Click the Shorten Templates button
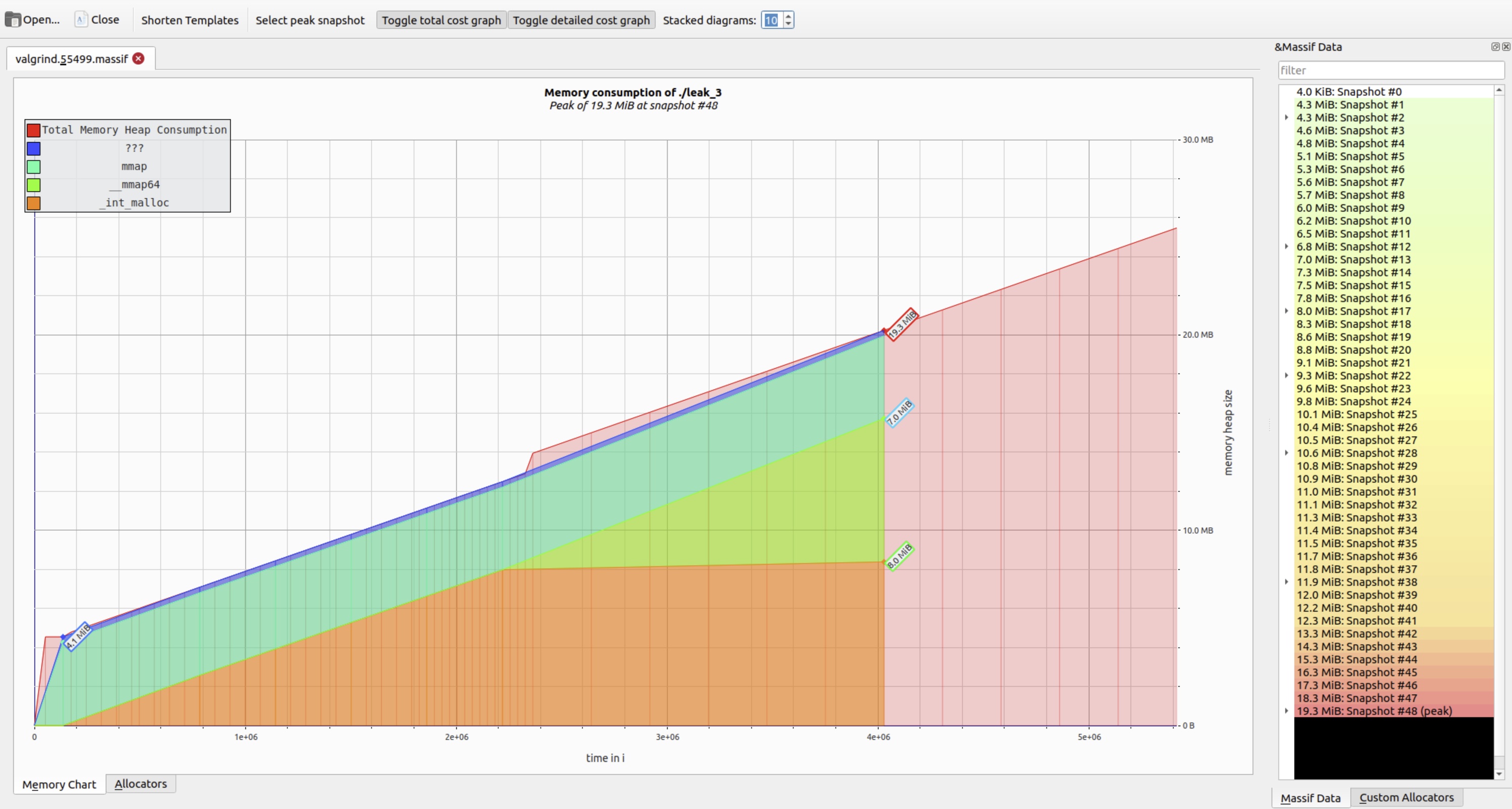This screenshot has height=809, width=1512. click(190, 20)
